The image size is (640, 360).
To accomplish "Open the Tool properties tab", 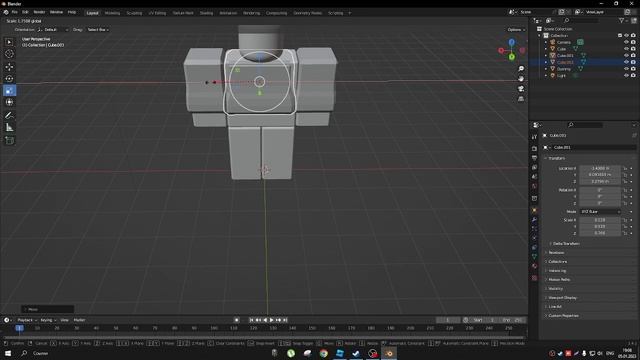I will pos(534,137).
